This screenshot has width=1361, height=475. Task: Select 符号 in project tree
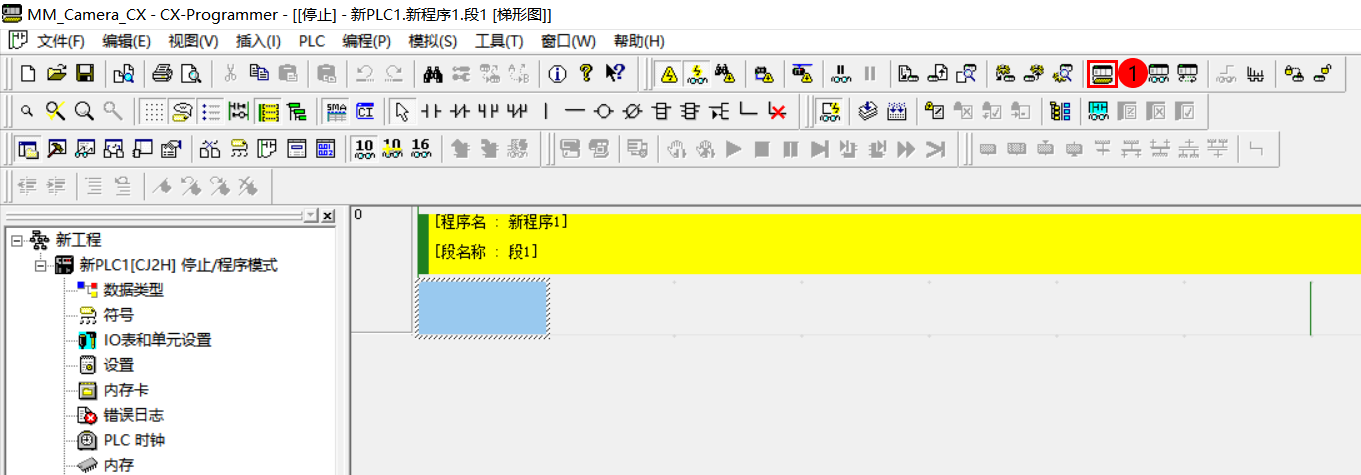click(119, 315)
